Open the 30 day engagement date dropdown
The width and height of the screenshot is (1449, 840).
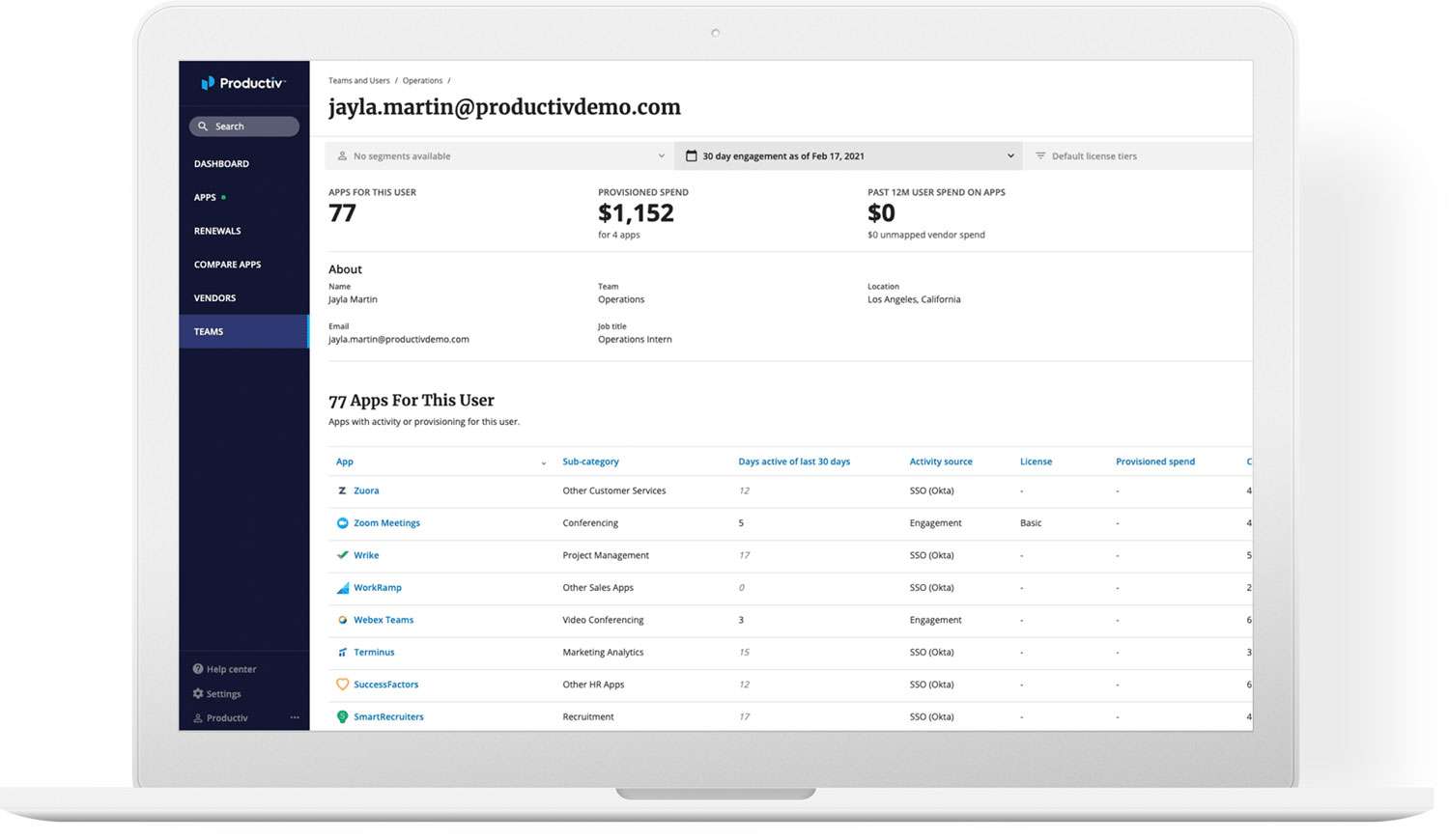[x=848, y=155]
